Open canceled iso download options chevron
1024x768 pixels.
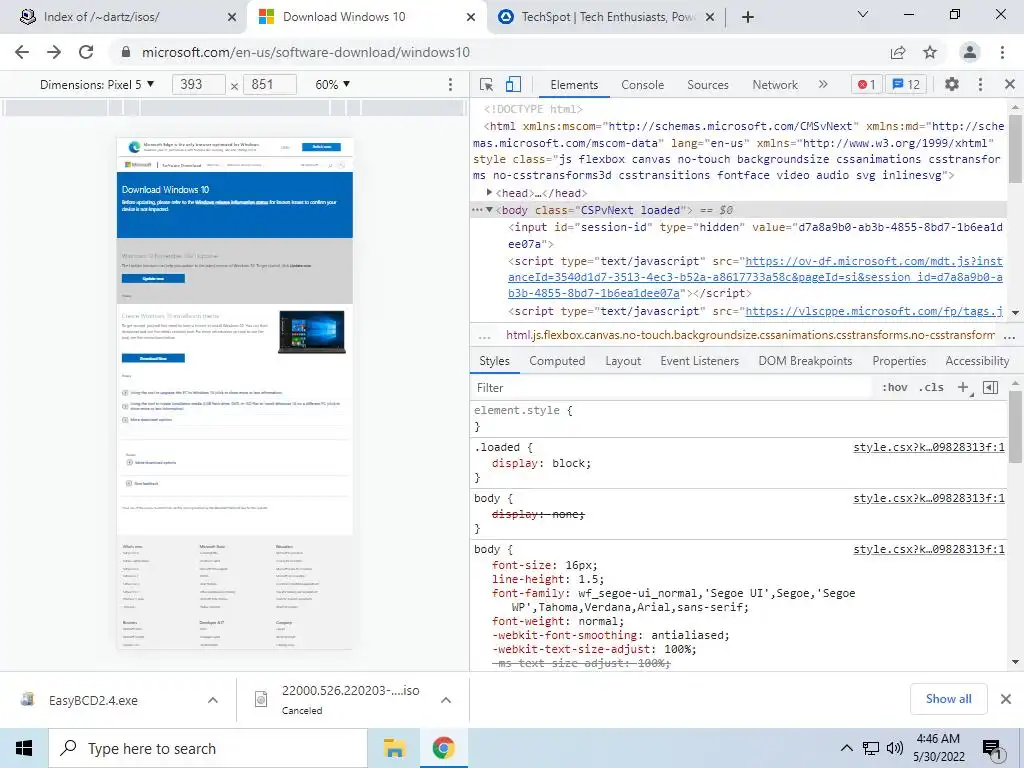446,700
